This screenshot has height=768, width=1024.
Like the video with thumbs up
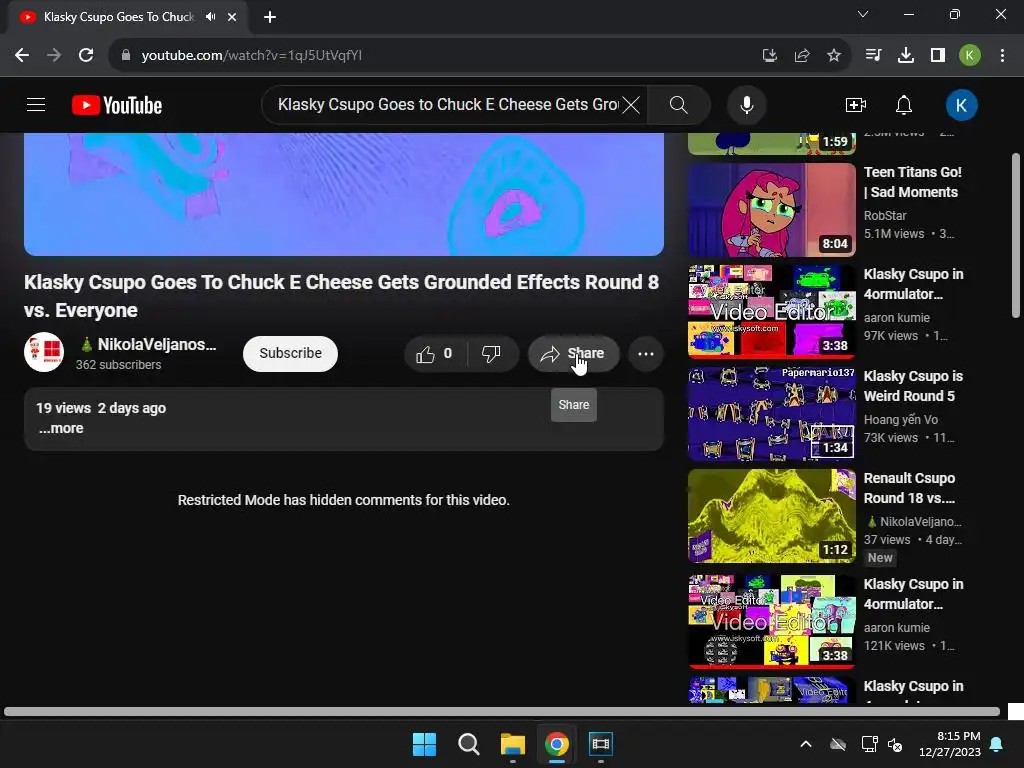click(435, 354)
